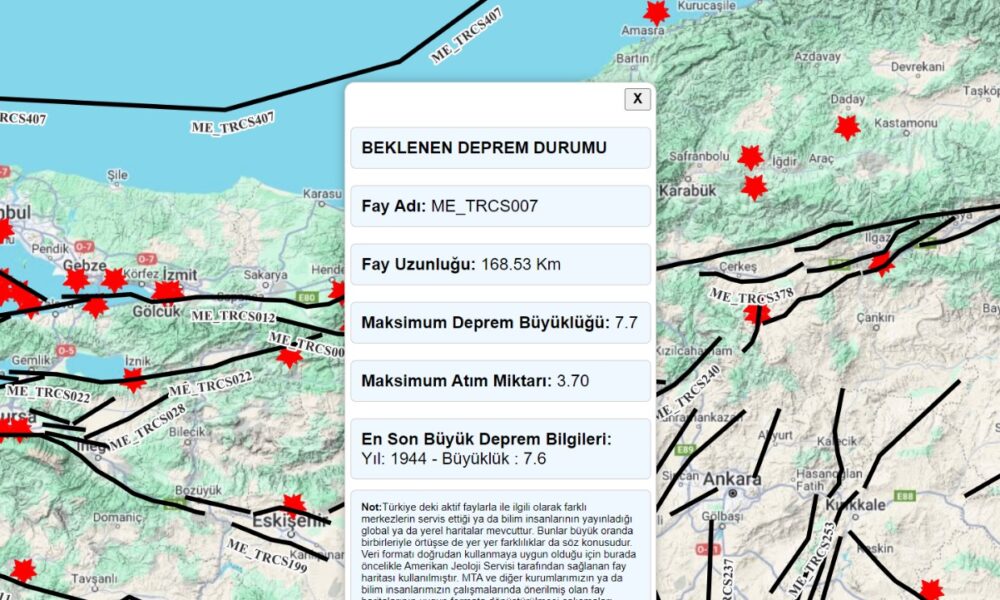Select the red star marker beside Kastamonu

(x=847, y=127)
